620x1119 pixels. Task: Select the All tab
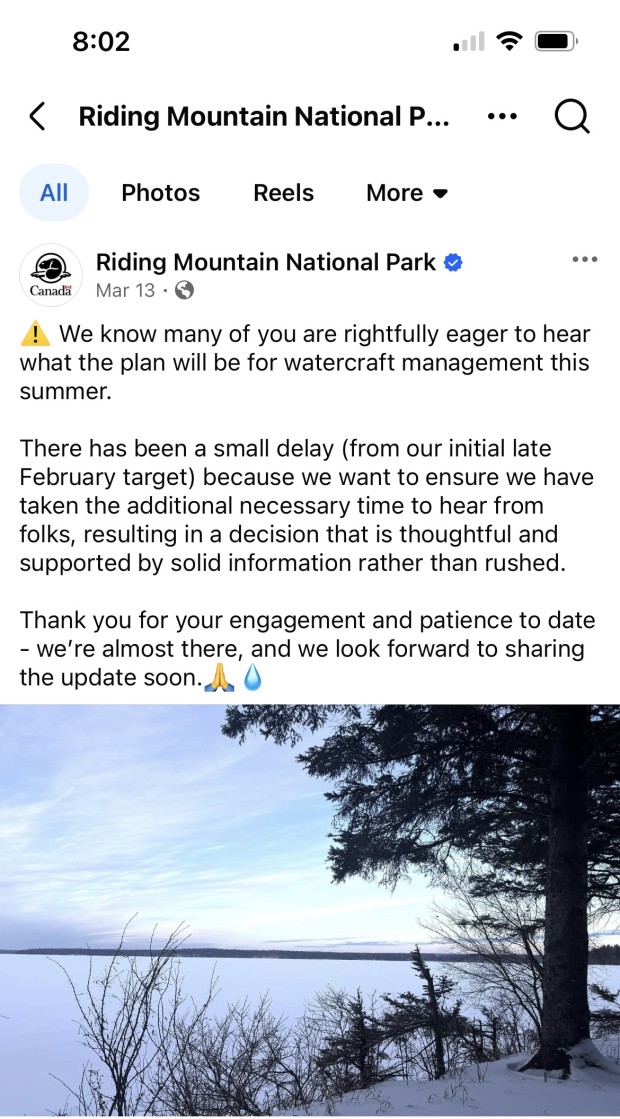point(54,193)
